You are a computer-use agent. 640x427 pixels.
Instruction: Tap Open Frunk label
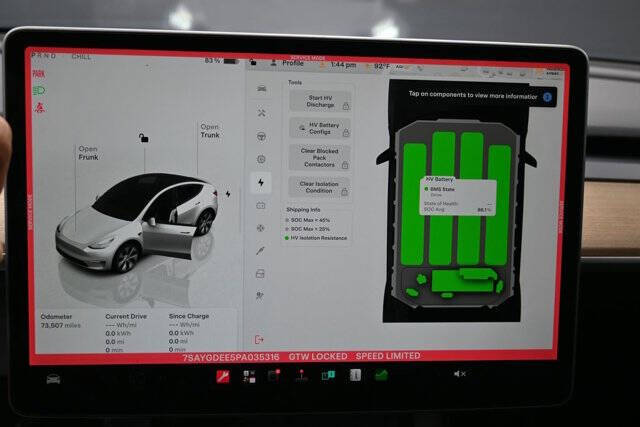(88, 153)
